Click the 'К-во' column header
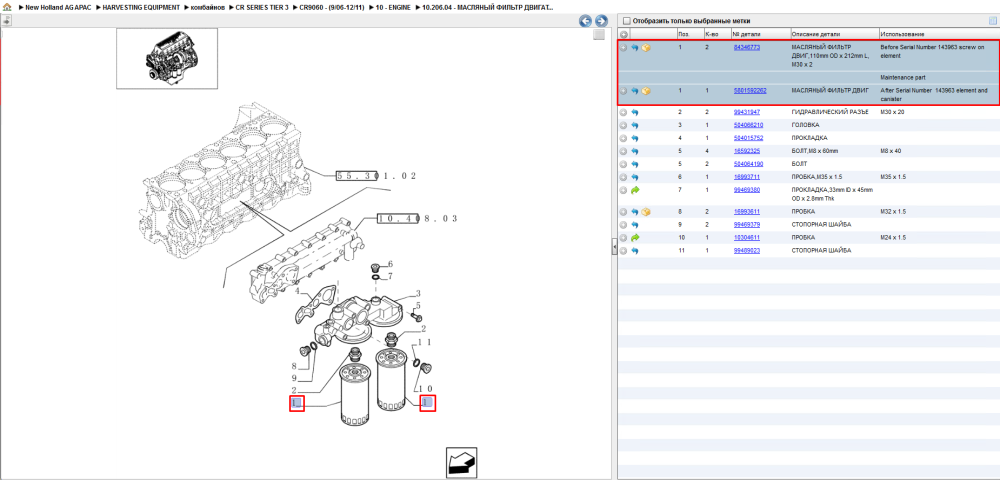This screenshot has width=1000, height=480. (x=710, y=34)
